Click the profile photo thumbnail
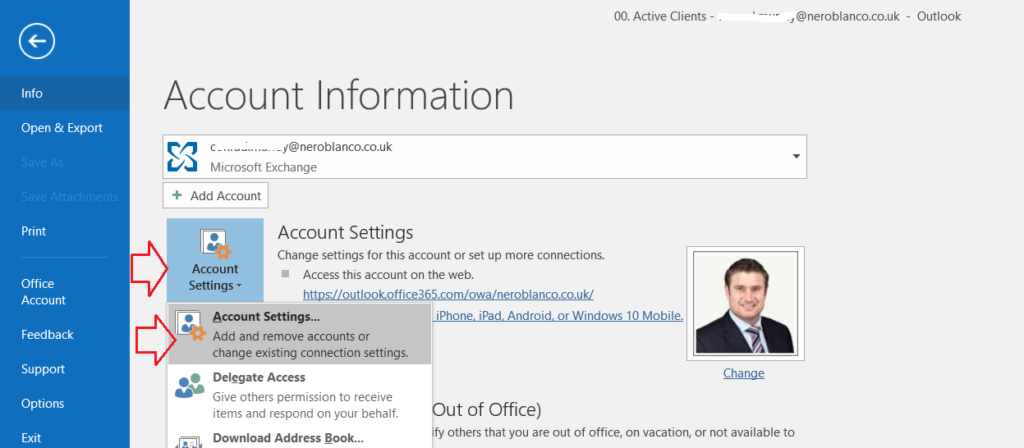This screenshot has height=448, width=1024. coord(745,304)
